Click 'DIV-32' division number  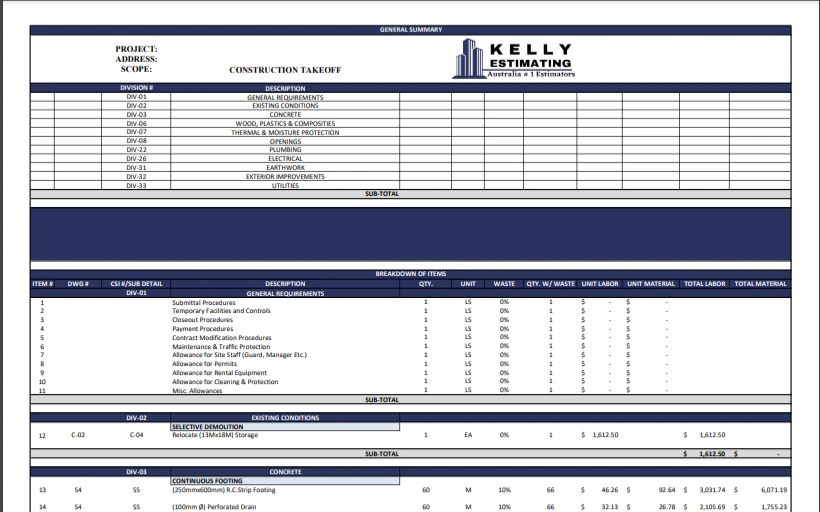tap(136, 177)
